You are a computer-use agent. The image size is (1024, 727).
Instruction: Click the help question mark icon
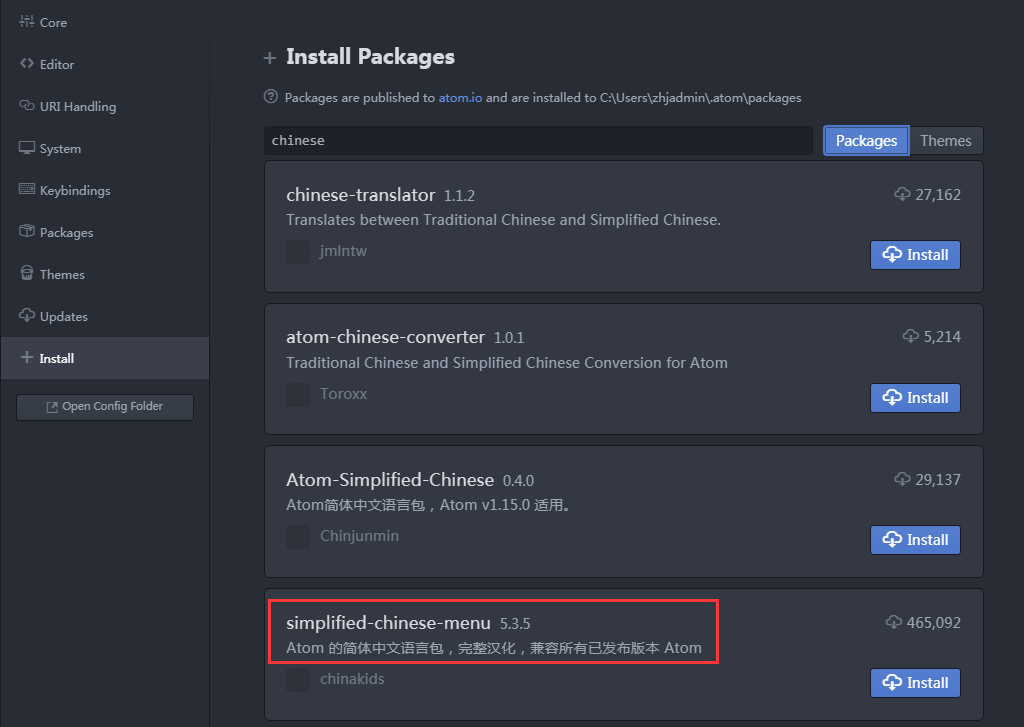[271, 97]
